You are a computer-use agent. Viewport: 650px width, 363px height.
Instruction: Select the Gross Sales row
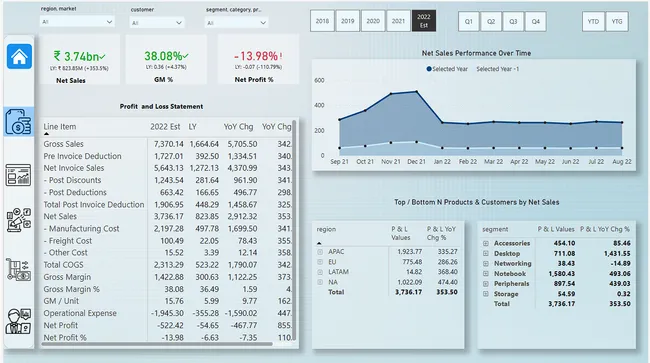[x=167, y=144]
